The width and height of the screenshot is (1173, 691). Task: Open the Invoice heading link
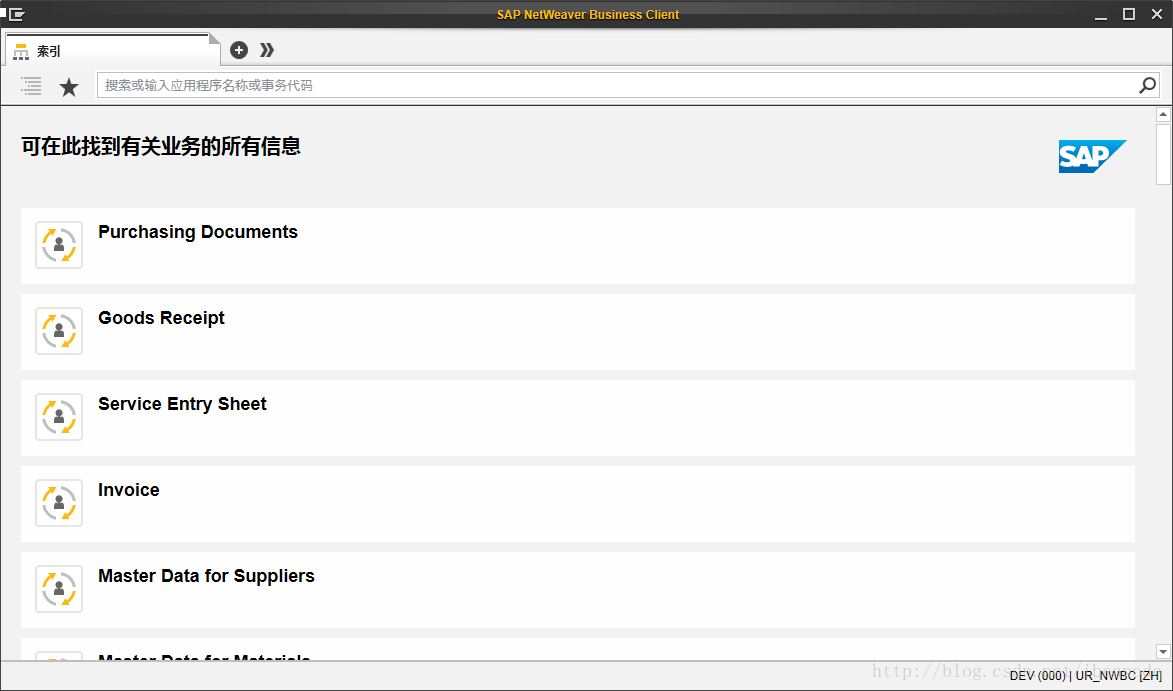(129, 490)
